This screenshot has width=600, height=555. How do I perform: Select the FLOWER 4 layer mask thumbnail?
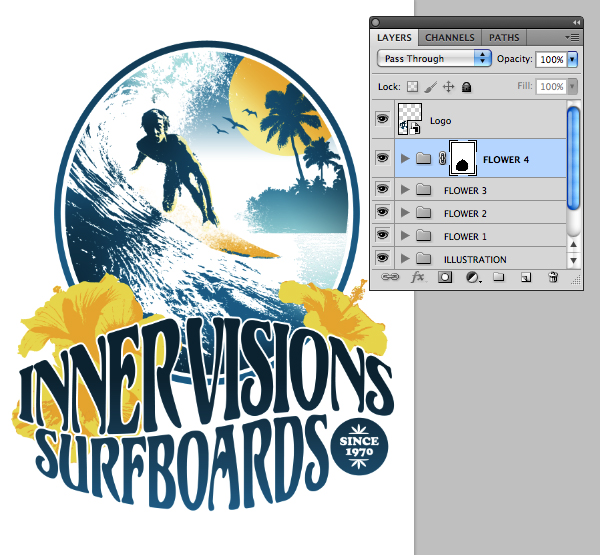tap(463, 158)
